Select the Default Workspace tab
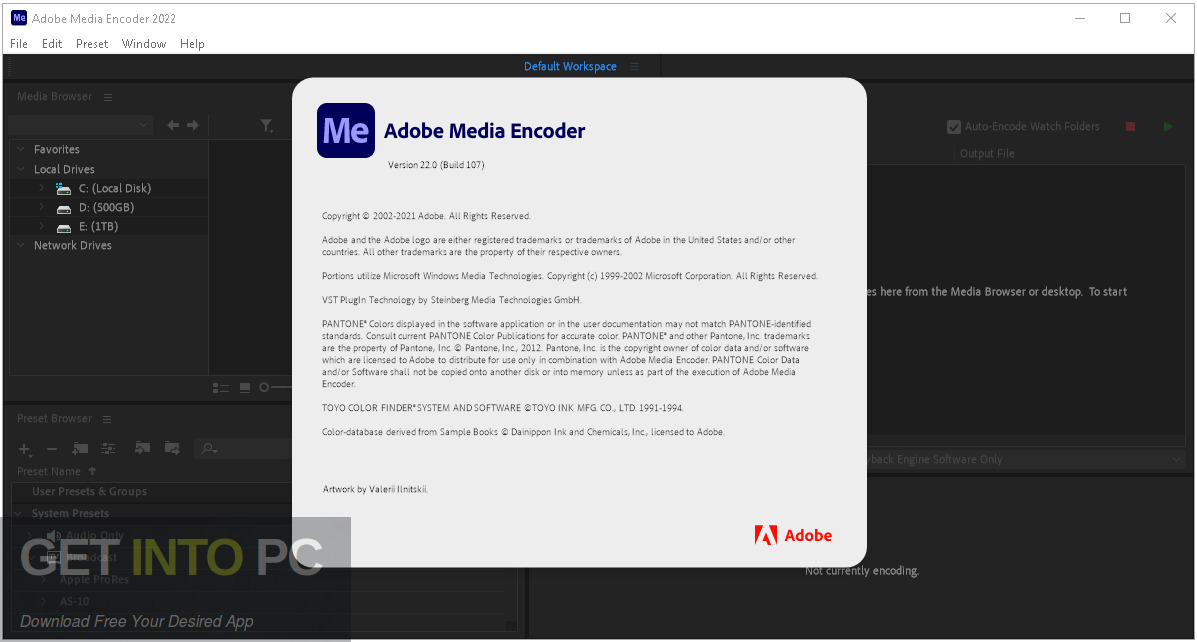This screenshot has height=642, width=1197. 570,66
